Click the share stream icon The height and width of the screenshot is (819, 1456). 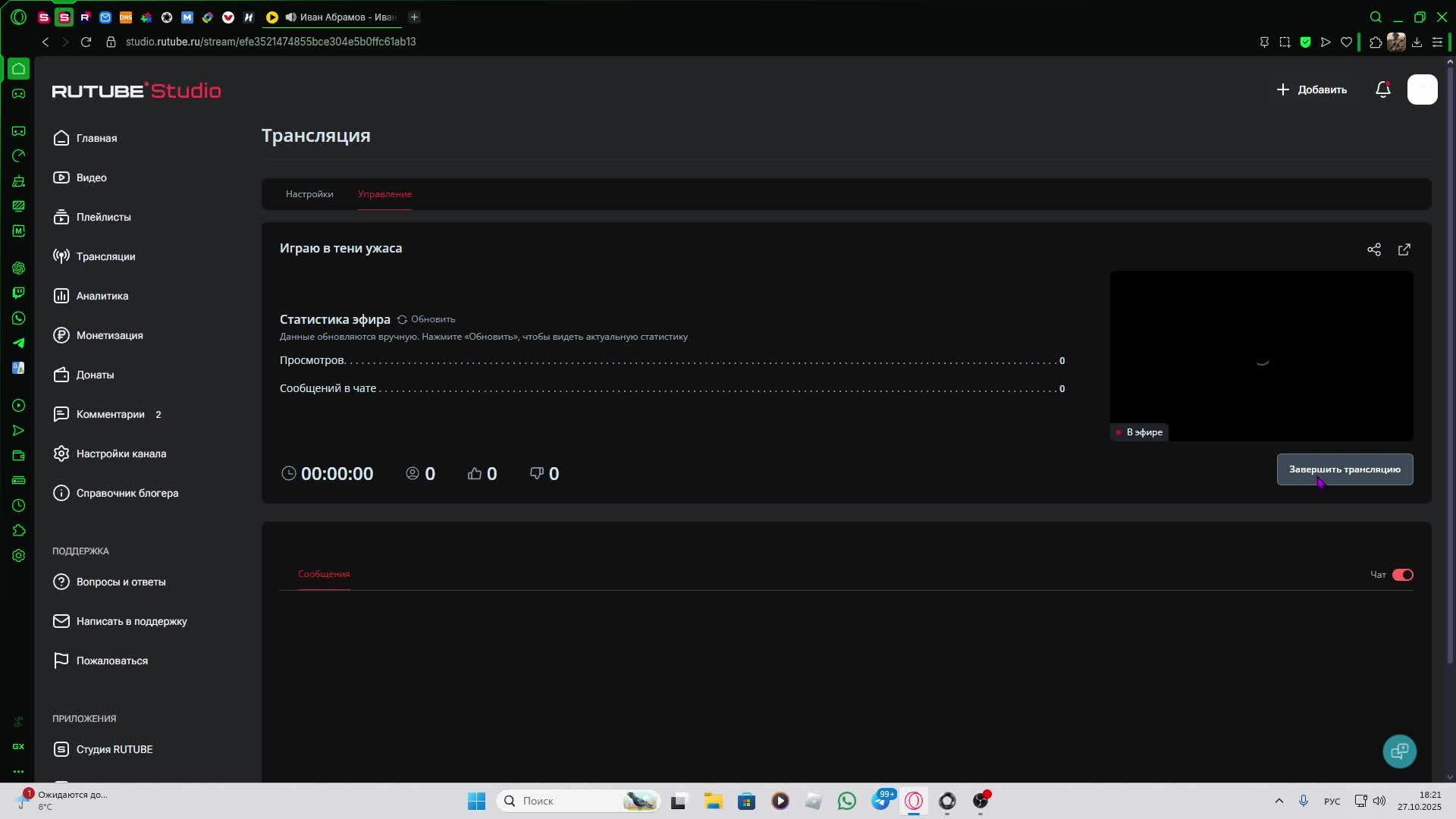coord(1373,249)
